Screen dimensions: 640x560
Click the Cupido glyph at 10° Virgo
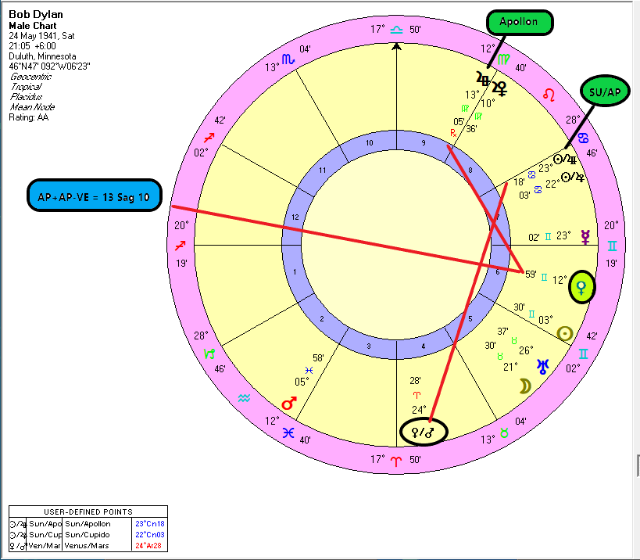pos(500,88)
